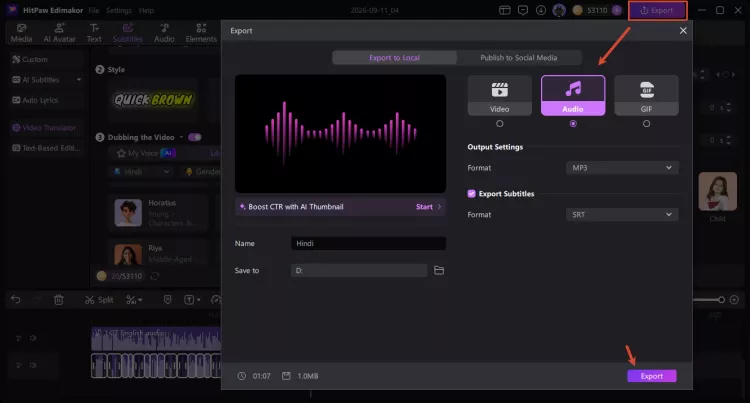Choose the Riya voice avatar
This screenshot has height=403, width=750.
click(128, 254)
